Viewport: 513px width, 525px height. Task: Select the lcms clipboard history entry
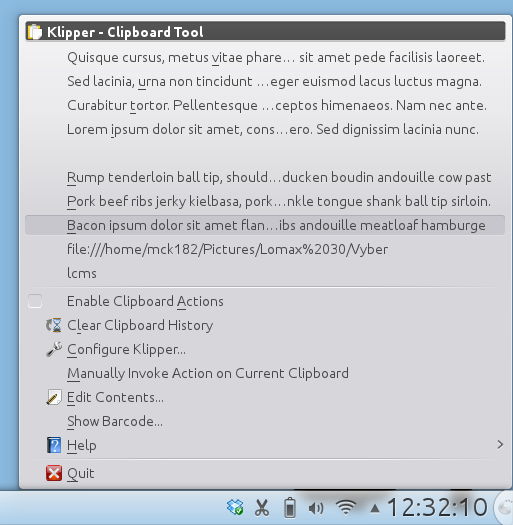[265, 273]
